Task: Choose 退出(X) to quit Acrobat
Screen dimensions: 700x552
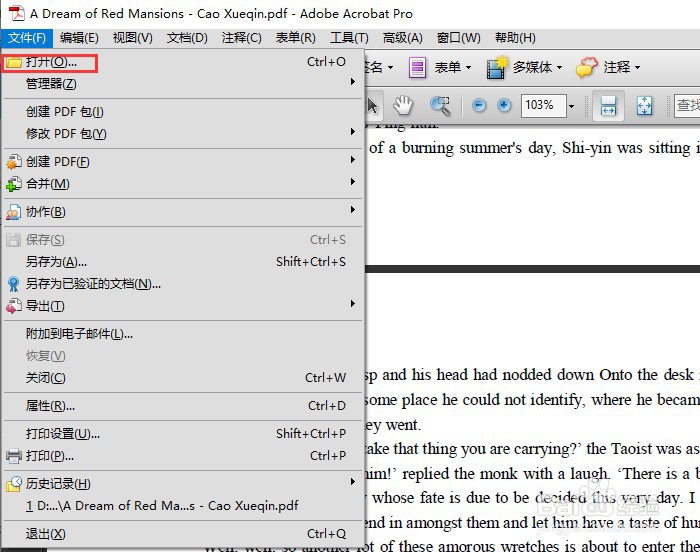Action: (182, 534)
